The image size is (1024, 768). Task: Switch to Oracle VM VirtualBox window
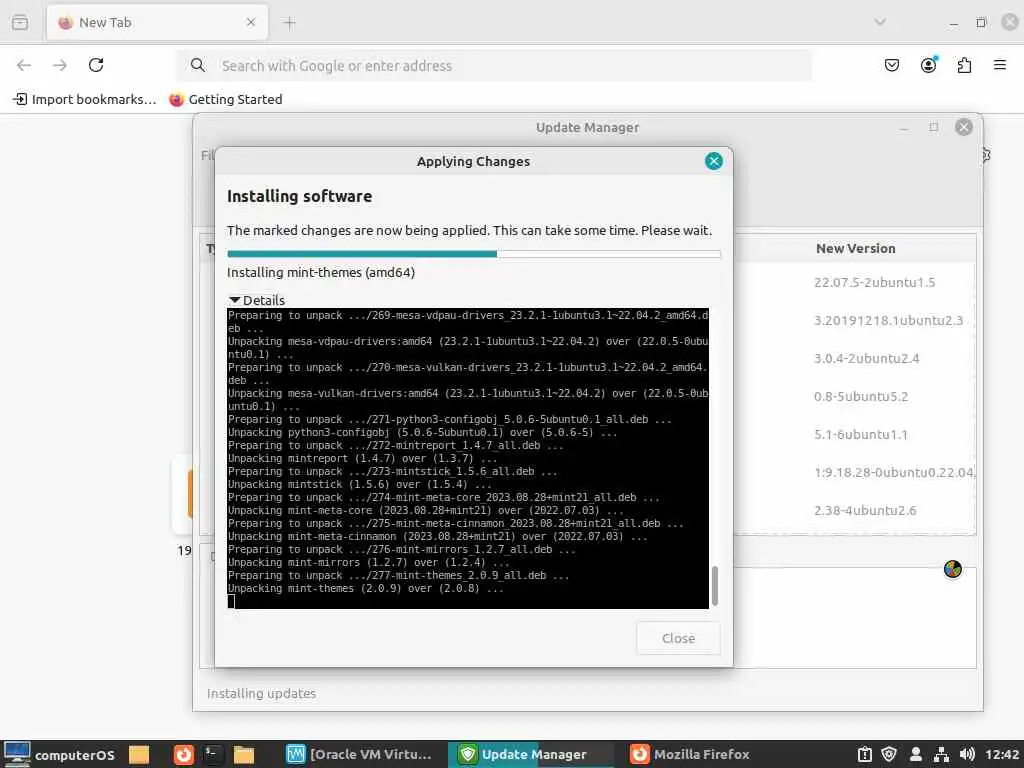359,754
